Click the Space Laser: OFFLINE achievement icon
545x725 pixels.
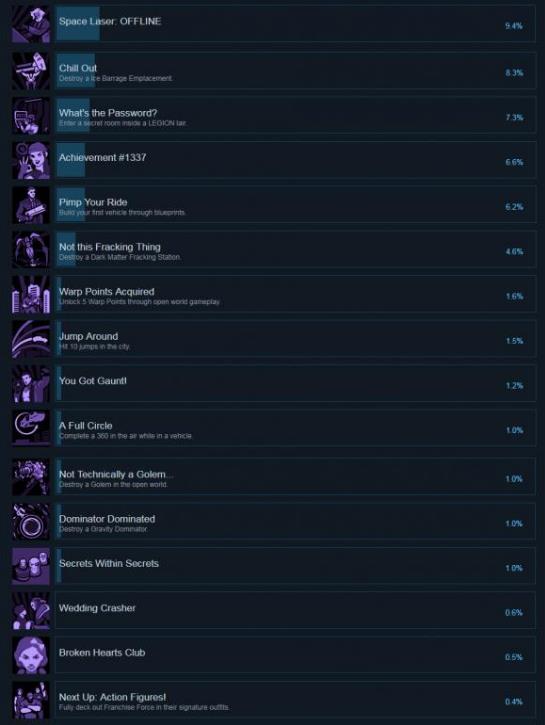pyautogui.click(x=31, y=25)
